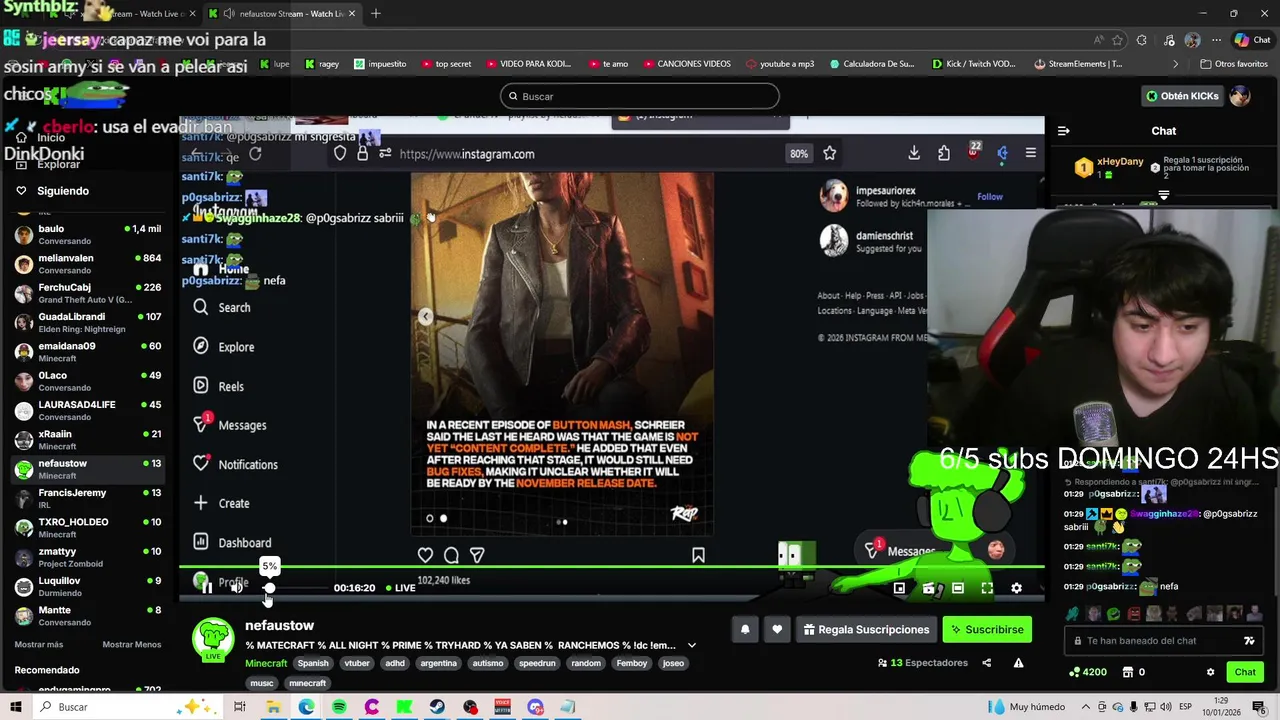
Task: Expand bookmarks overflow chevron
Action: point(1176,64)
